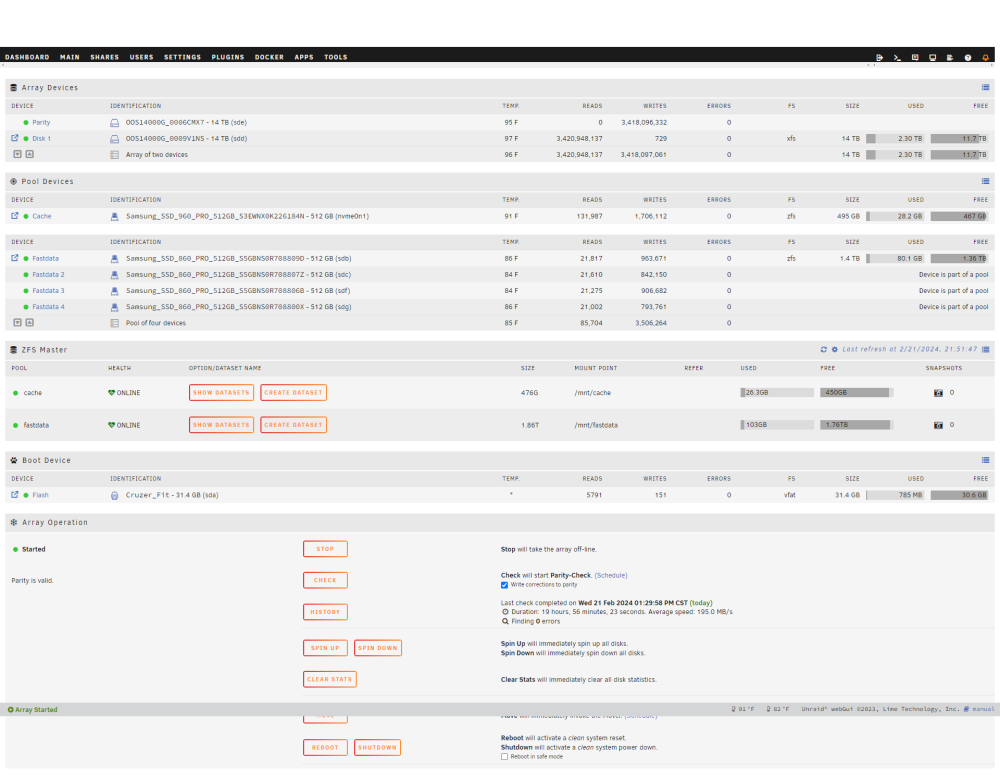The image size is (1000, 784).
Task: Refresh the ZFS Master panel
Action: [x=823, y=350]
